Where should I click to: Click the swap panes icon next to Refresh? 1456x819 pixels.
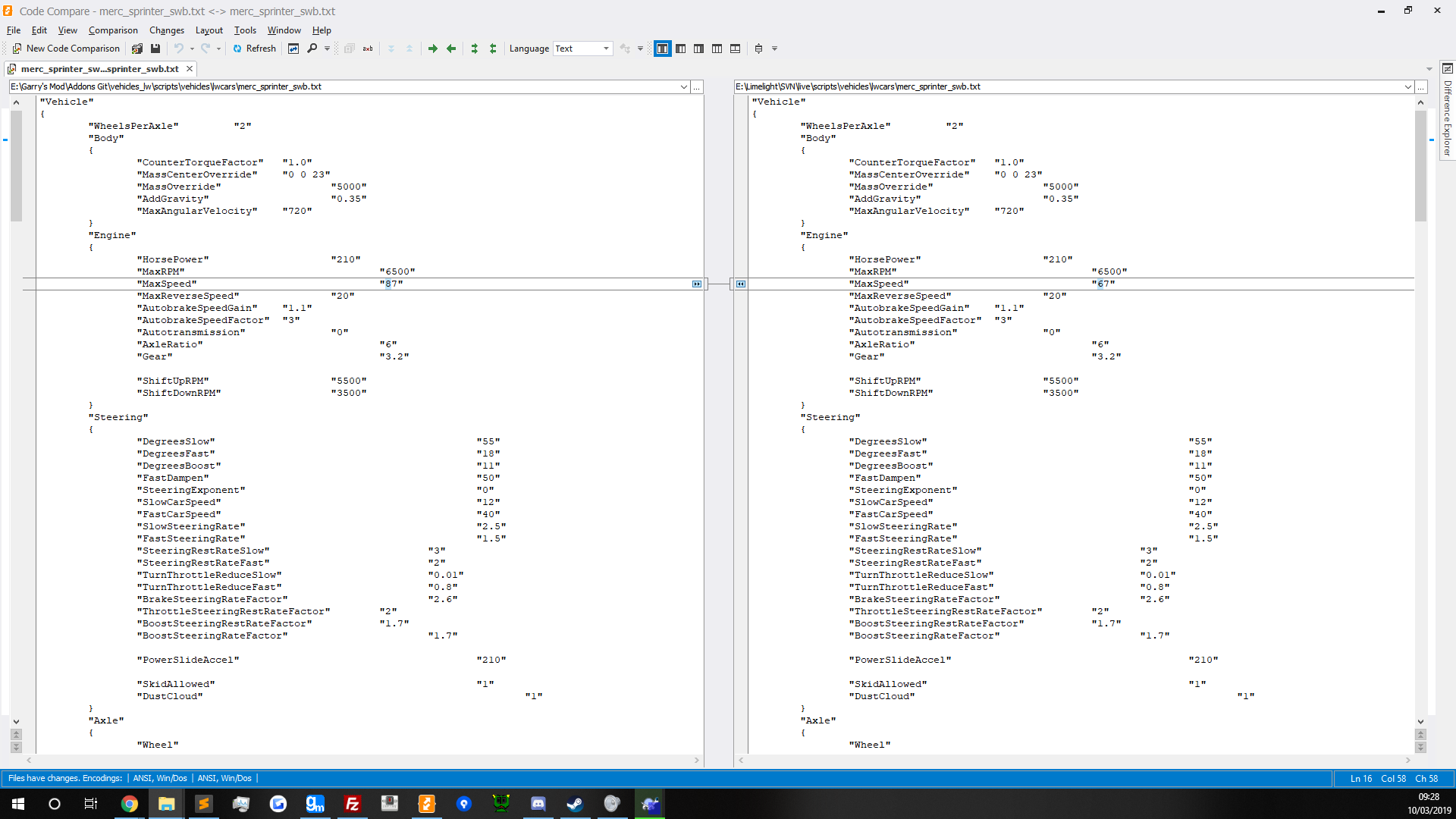293,49
